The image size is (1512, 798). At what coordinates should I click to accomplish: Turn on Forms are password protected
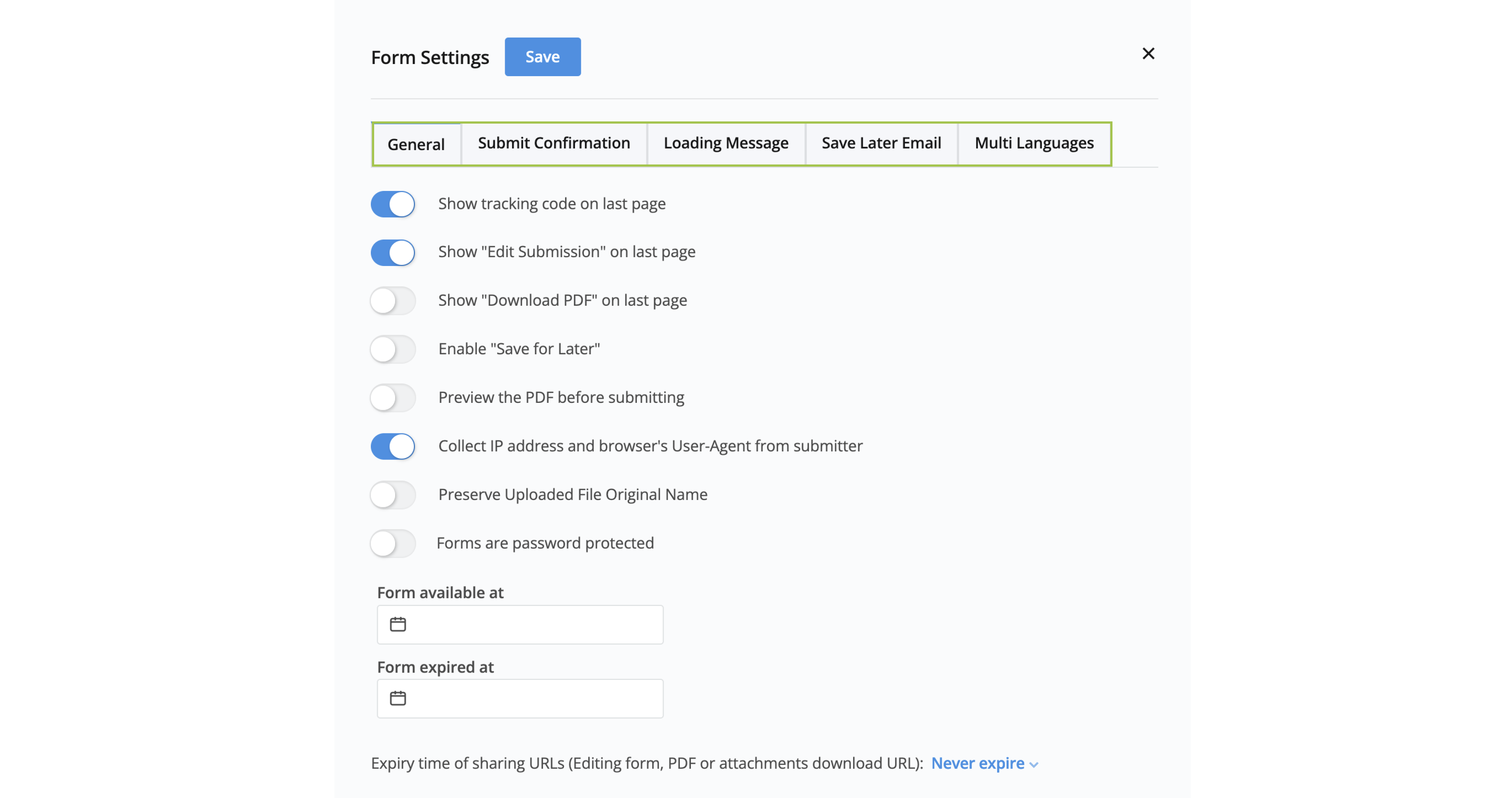tap(393, 544)
